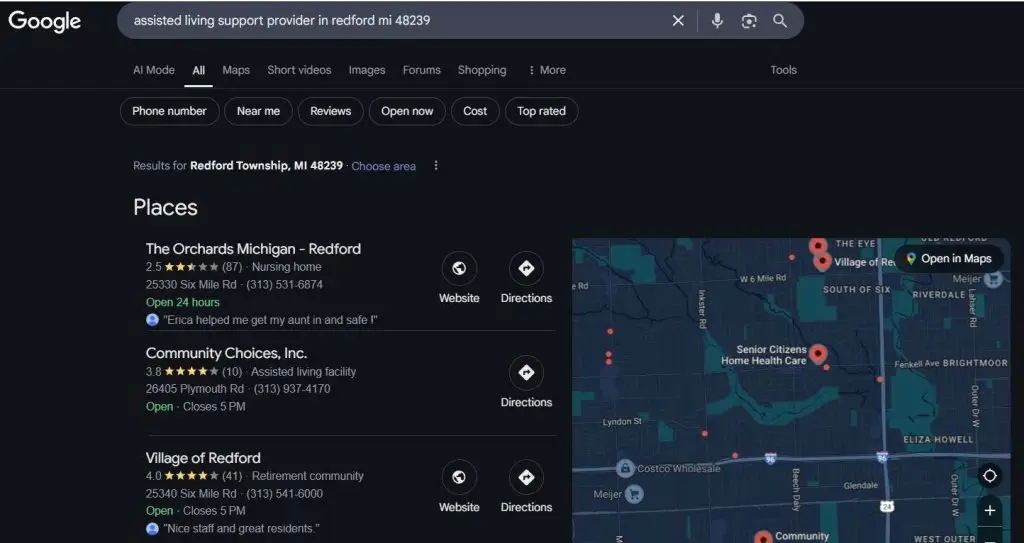Image resolution: width=1024 pixels, height=543 pixels.
Task: Switch to AI Mode tab
Action: 153,70
